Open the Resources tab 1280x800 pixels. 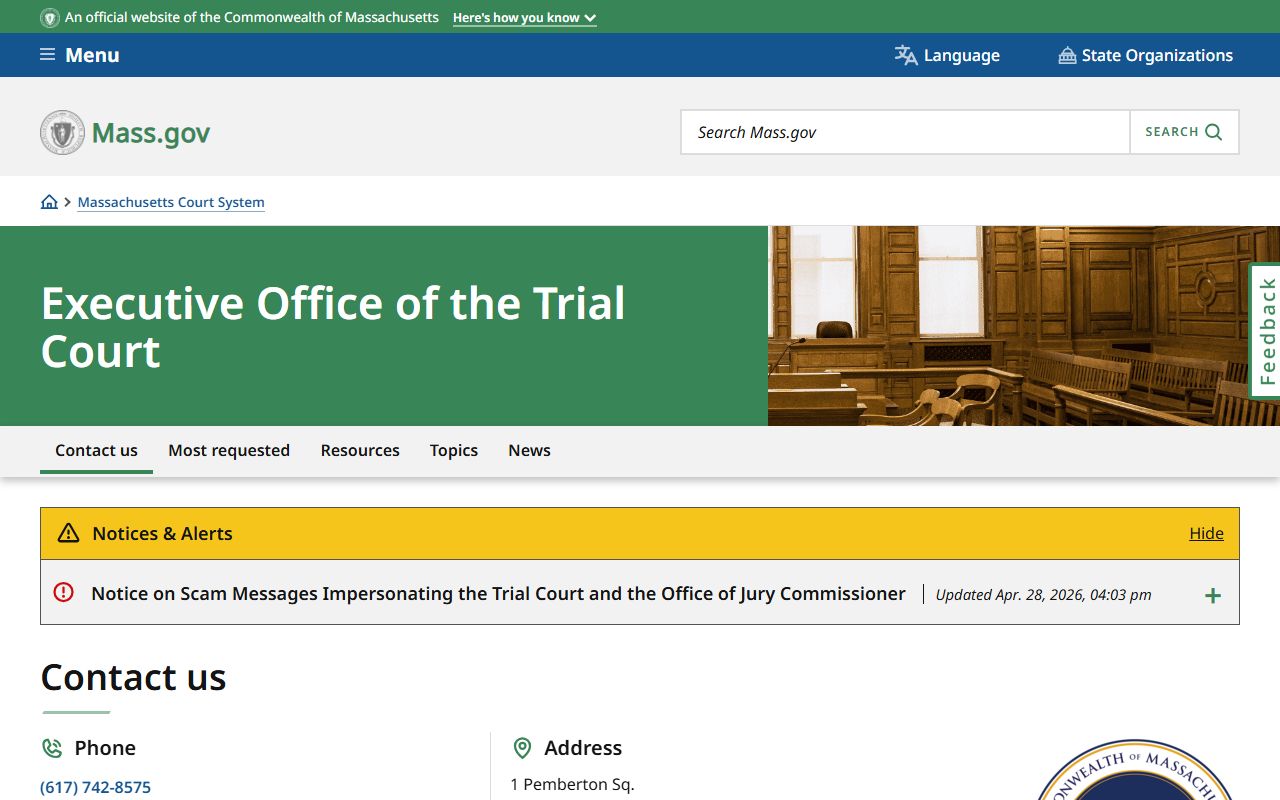(x=360, y=450)
